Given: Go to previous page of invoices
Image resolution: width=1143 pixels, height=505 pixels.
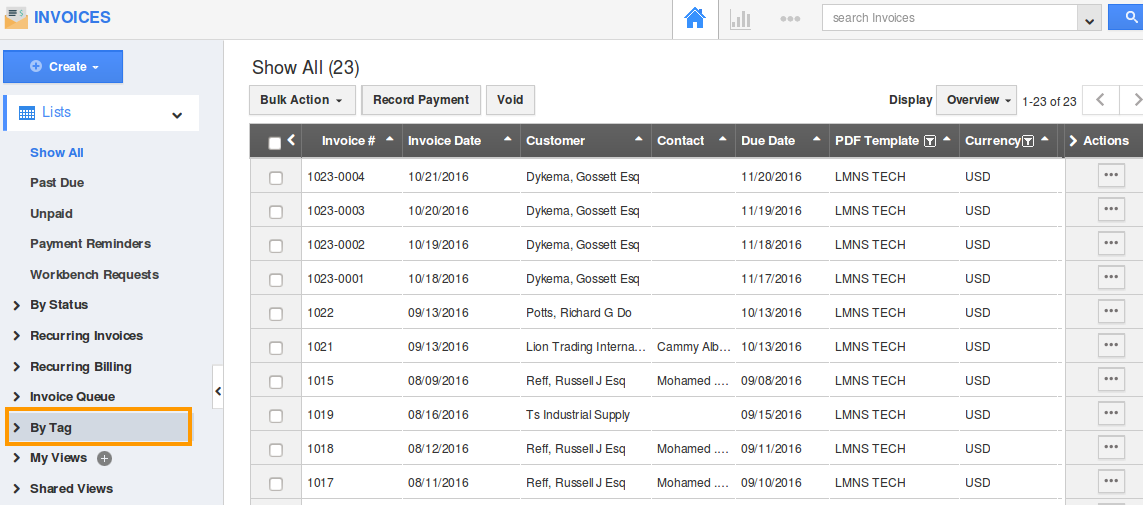Looking at the screenshot, I should tap(1100, 100).
